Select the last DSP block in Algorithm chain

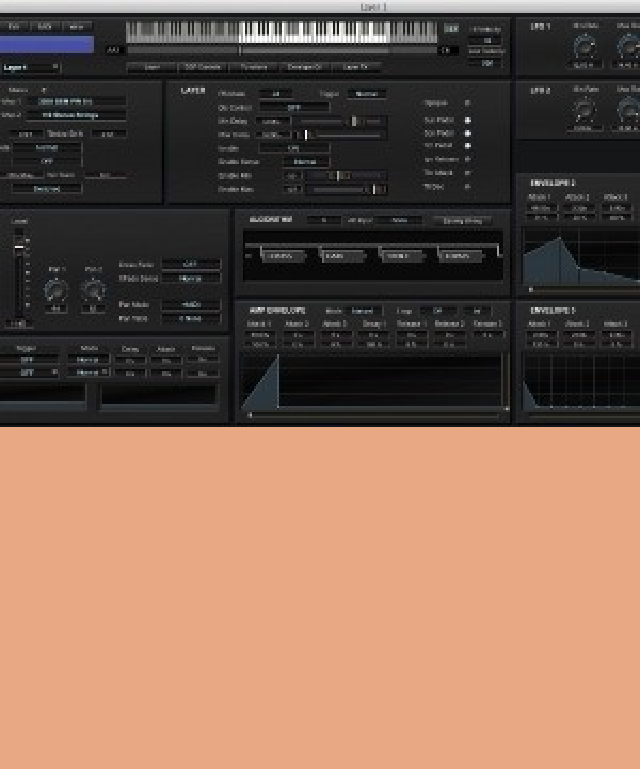[x=458, y=256]
